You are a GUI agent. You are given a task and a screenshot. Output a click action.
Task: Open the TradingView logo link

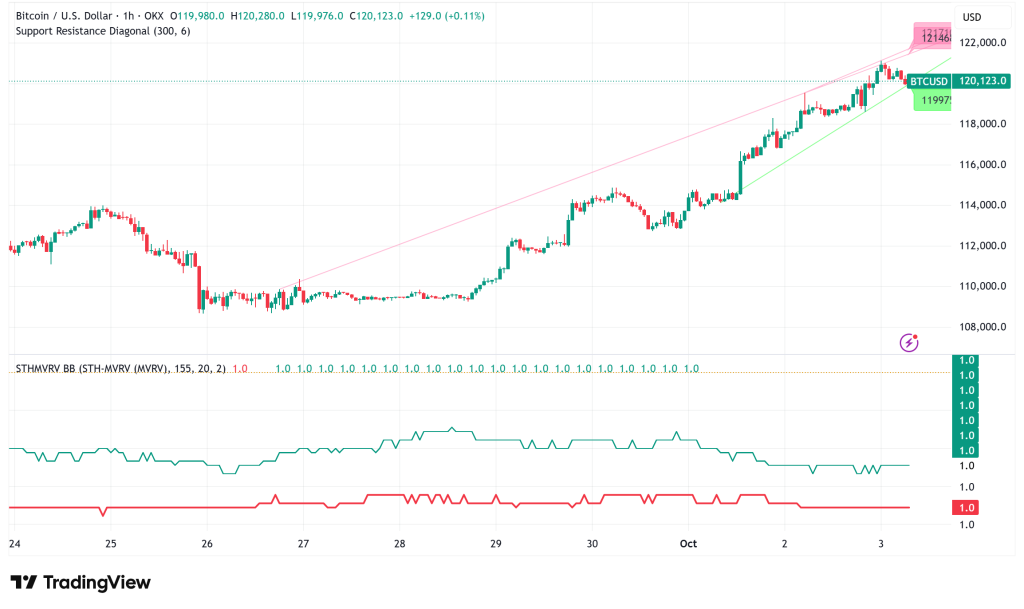coord(80,582)
